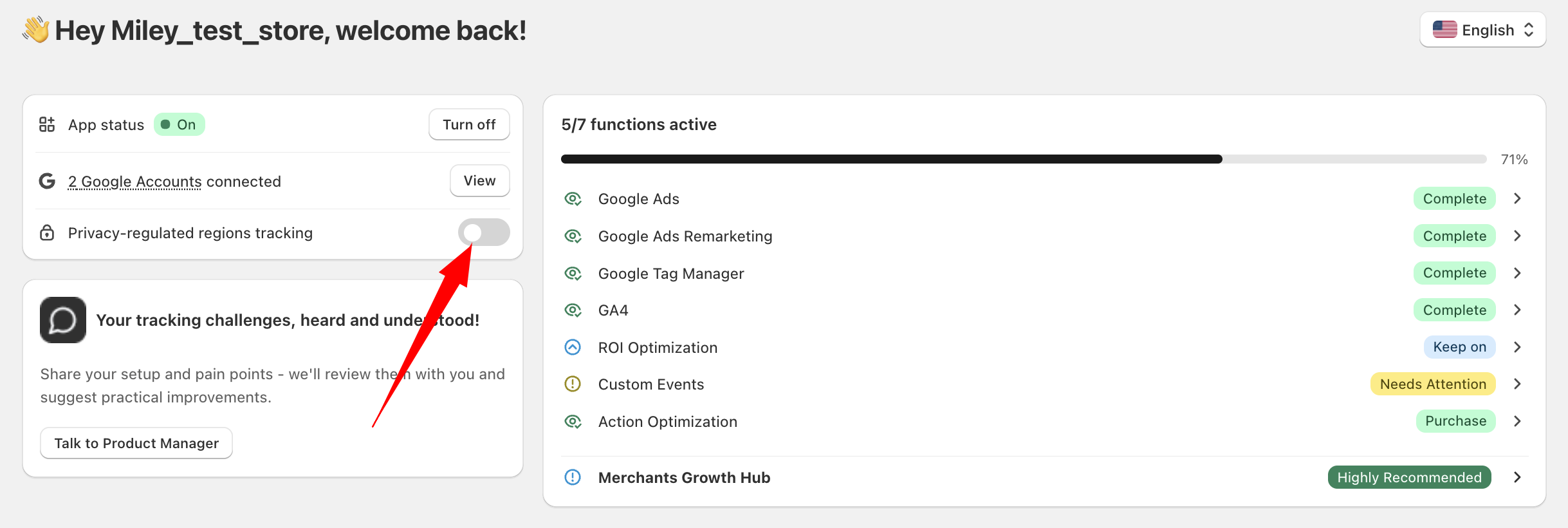Select the ROI Optimization label
Screen dimensions: 1568x528
(x=658, y=348)
